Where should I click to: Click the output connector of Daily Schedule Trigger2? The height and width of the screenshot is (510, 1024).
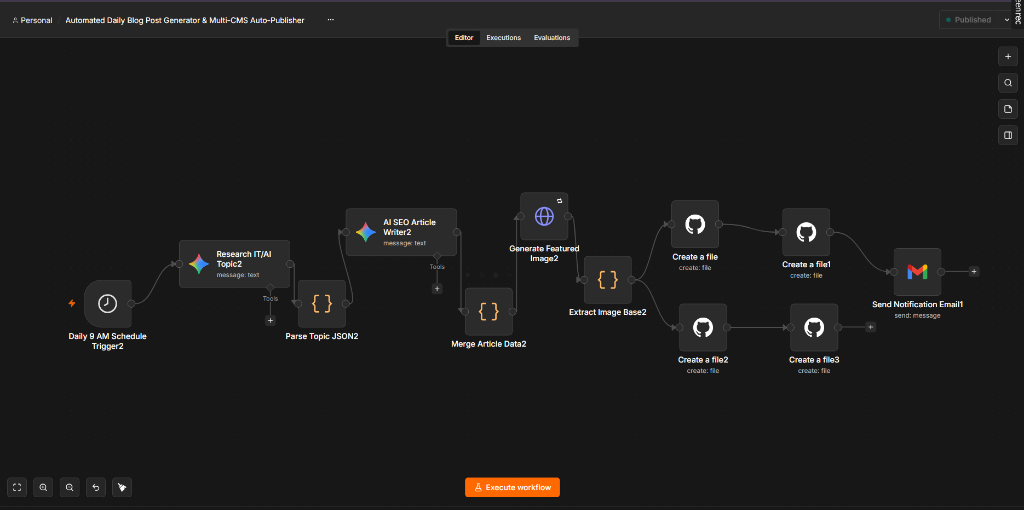[x=131, y=304]
